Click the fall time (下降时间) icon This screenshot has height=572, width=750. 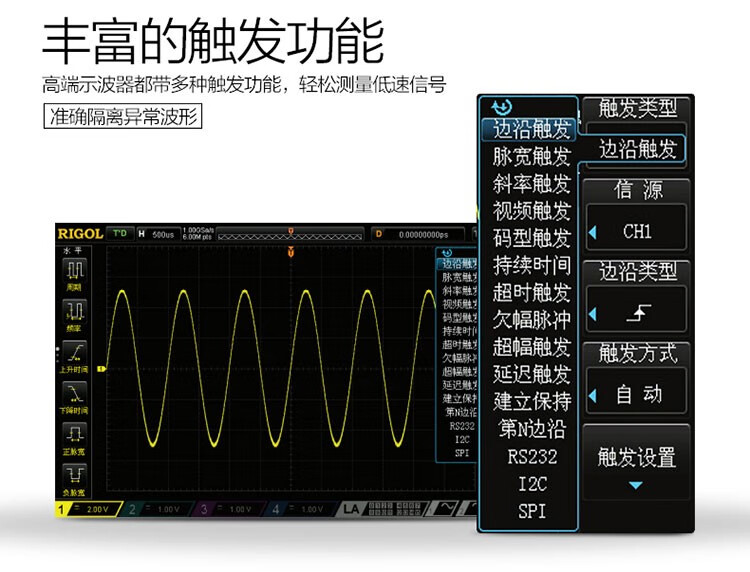[76, 396]
